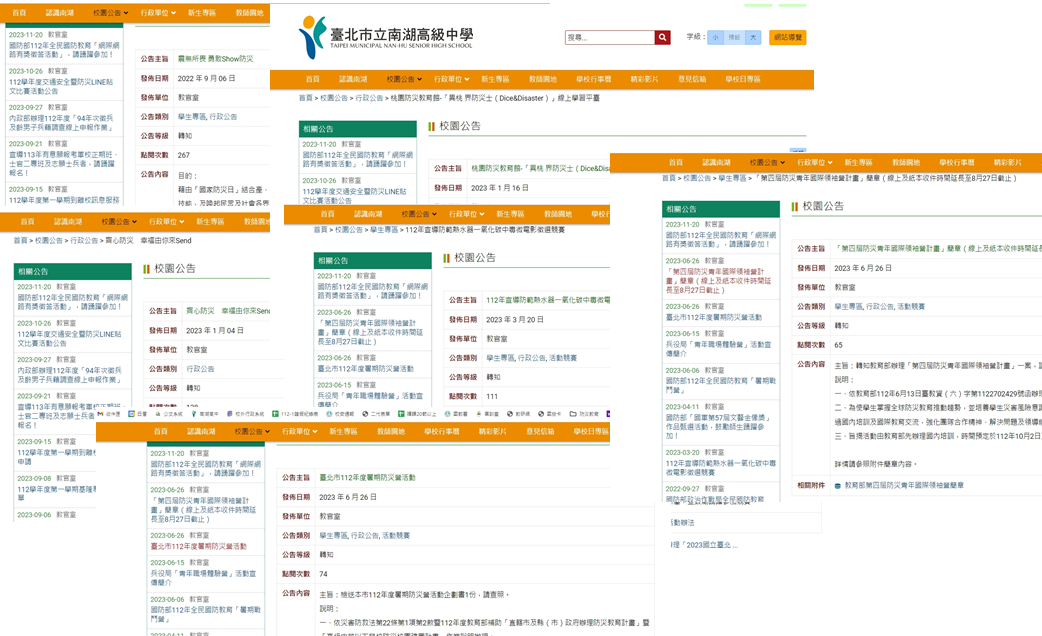The width and height of the screenshot is (1042, 636).
Task: Expand 行政單位 dropdown on the logo-header page
Action: tap(451, 79)
